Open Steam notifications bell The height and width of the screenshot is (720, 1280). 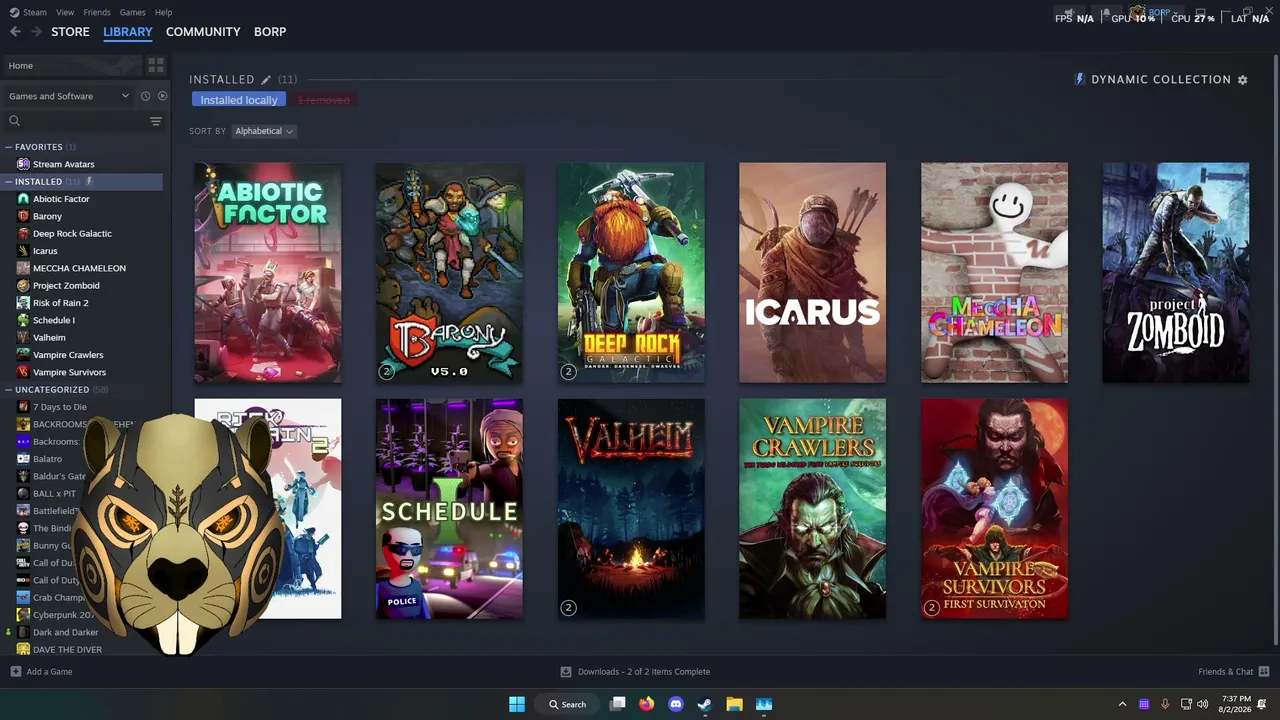coord(1105,13)
